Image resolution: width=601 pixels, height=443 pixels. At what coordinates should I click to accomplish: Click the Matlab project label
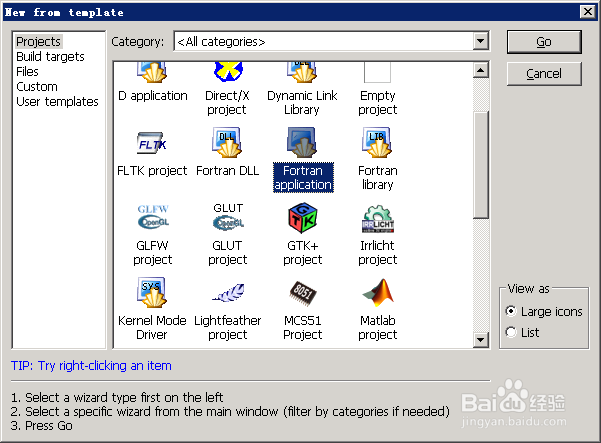point(378,327)
